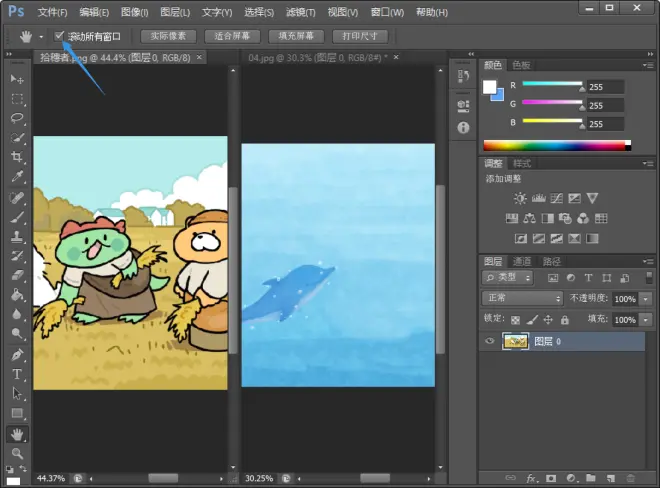
Task: Select the Hand tool in toolbox
Action: coord(17,435)
